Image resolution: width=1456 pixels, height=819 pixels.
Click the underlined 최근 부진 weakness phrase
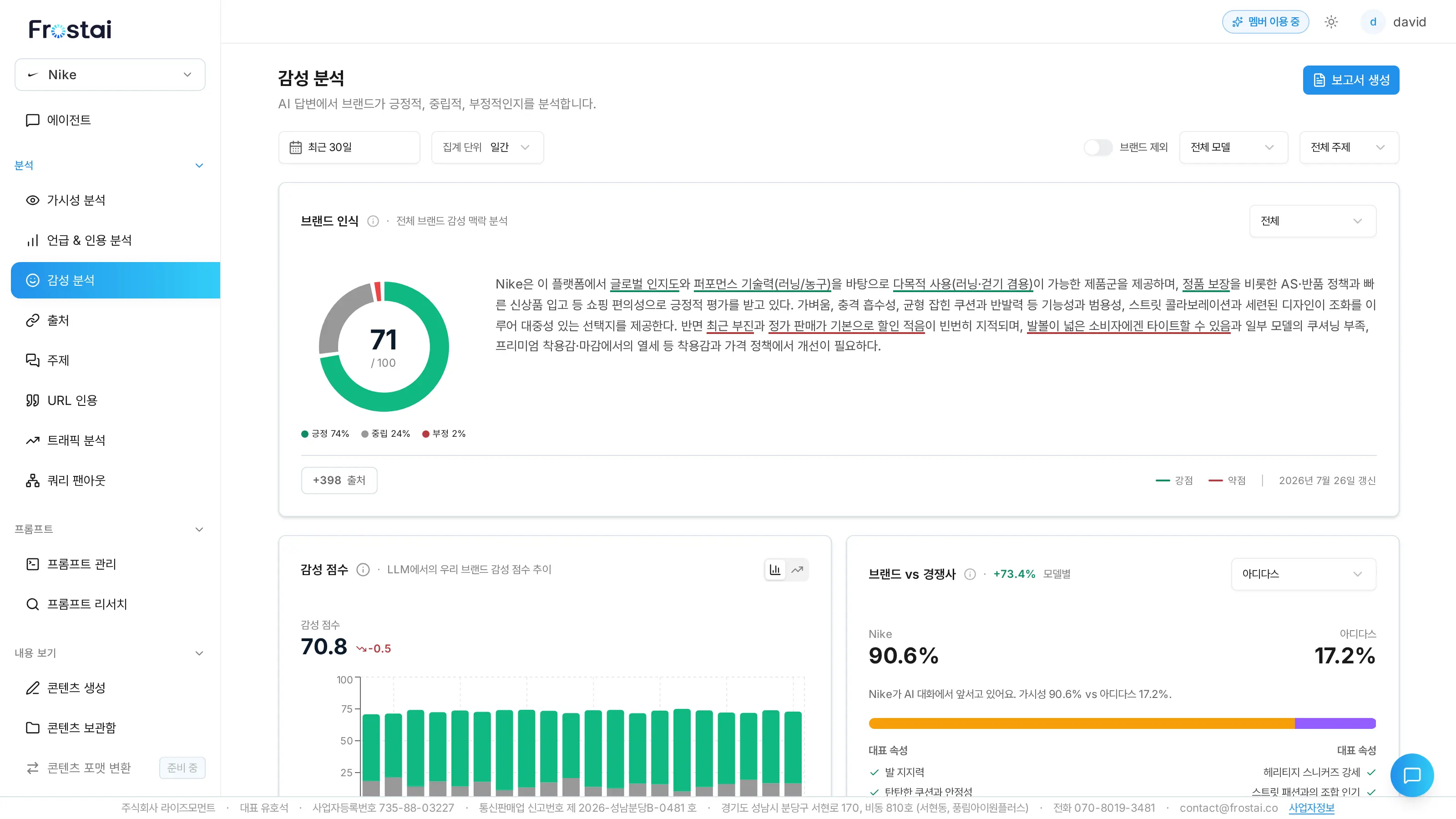tap(730, 326)
